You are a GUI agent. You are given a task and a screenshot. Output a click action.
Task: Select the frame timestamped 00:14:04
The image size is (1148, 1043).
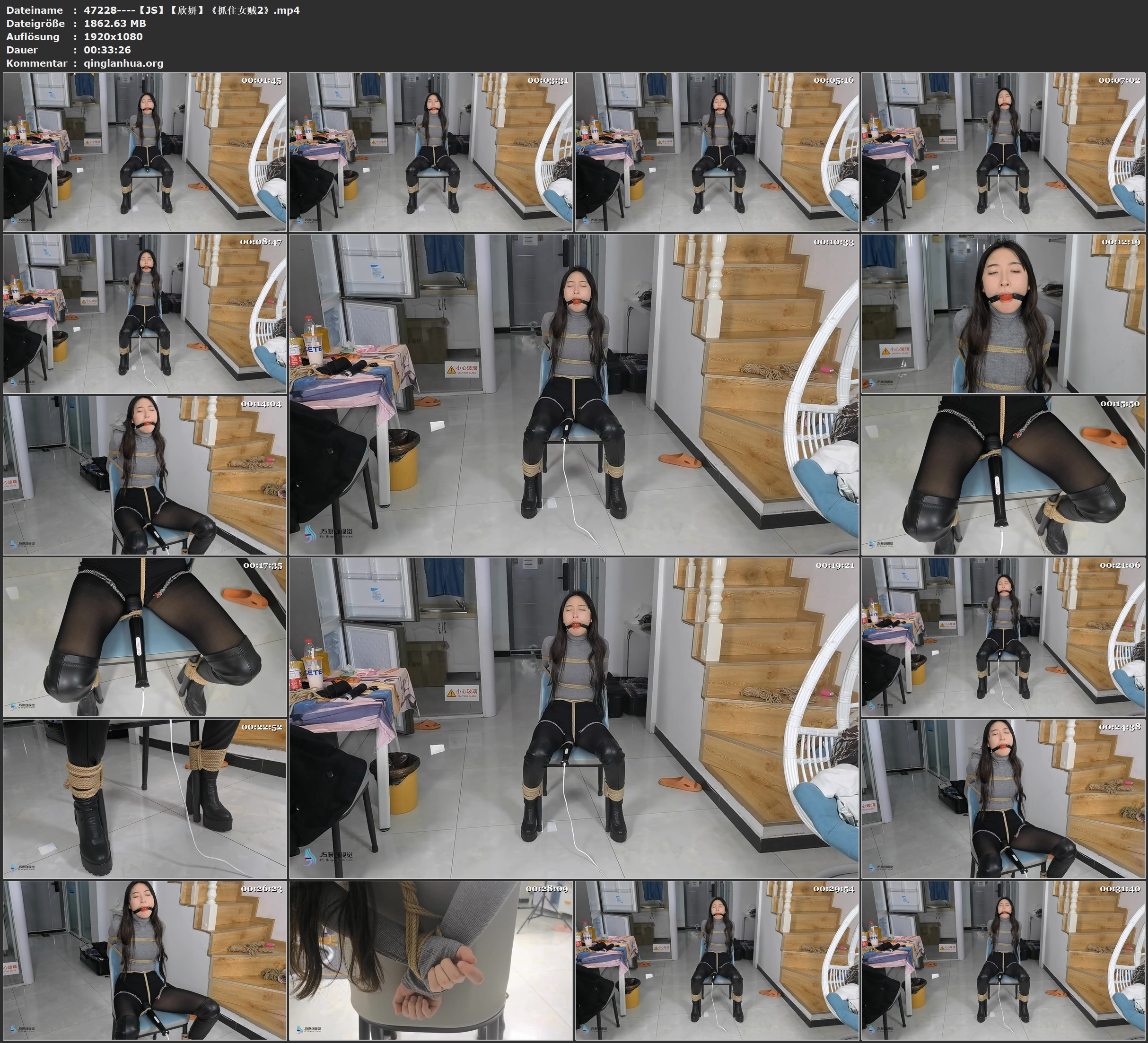145,475
